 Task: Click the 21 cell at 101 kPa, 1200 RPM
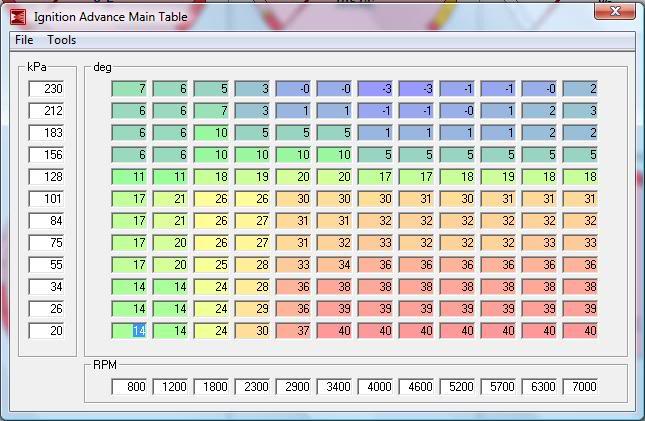[170, 199]
